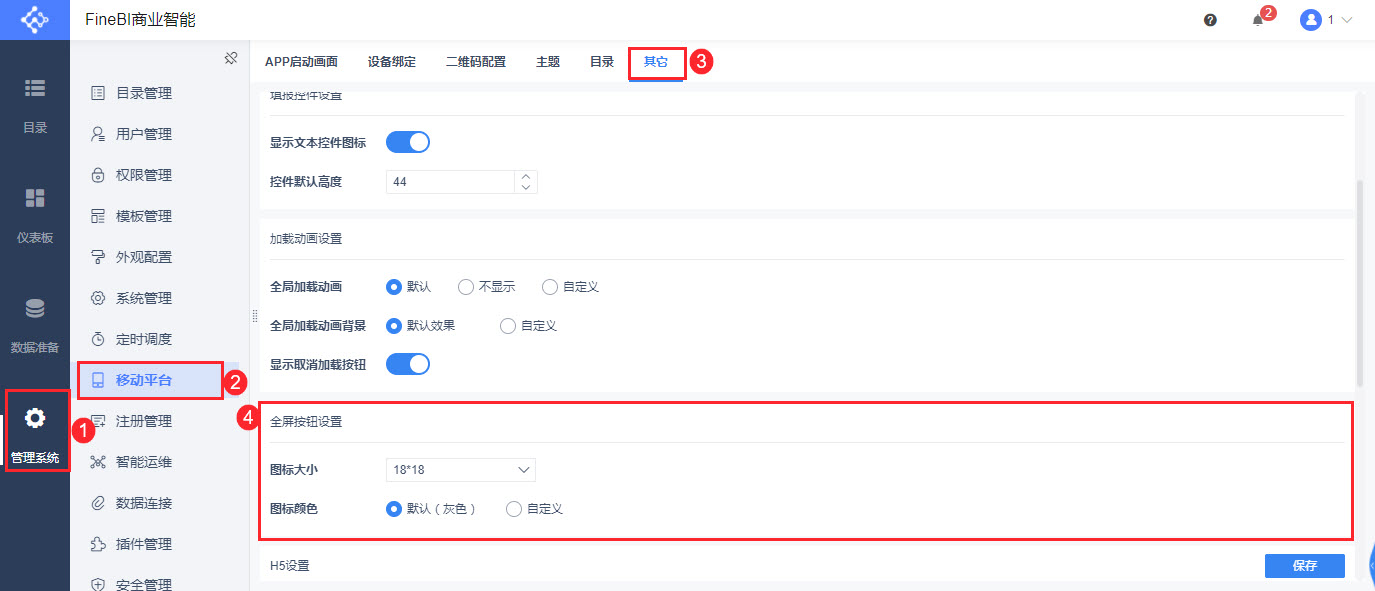The height and width of the screenshot is (591, 1375).
Task: Open 用户管理 in the sidebar menu
Action: (144, 134)
